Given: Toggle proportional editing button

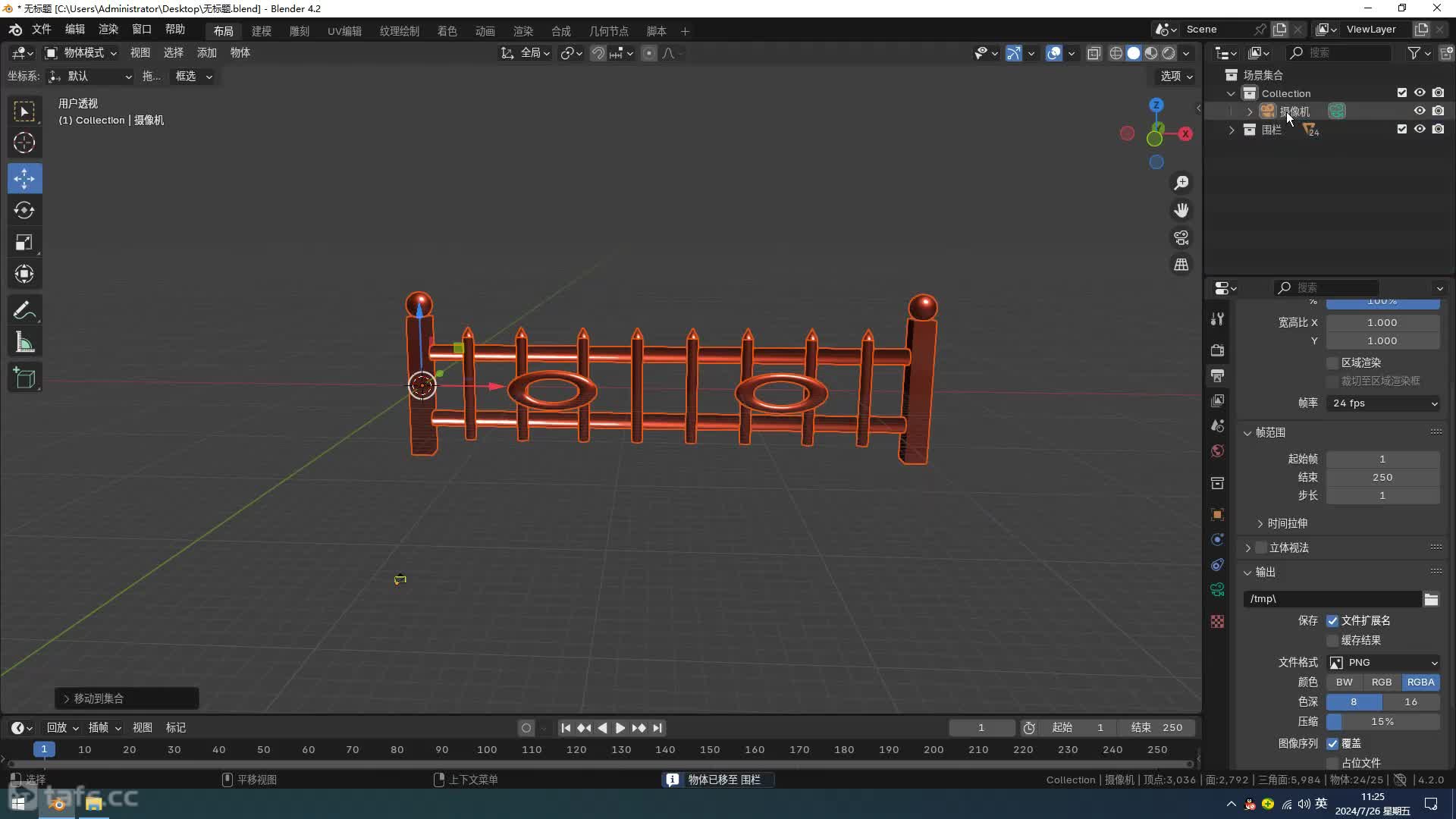Looking at the screenshot, I should coord(649,53).
